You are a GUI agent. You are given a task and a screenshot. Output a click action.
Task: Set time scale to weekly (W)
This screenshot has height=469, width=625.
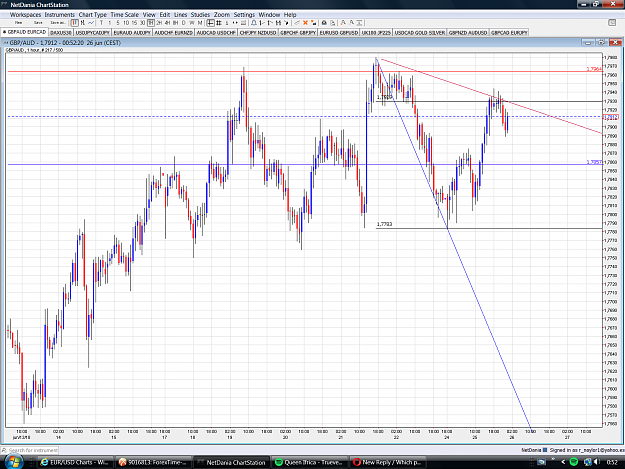click(192, 23)
